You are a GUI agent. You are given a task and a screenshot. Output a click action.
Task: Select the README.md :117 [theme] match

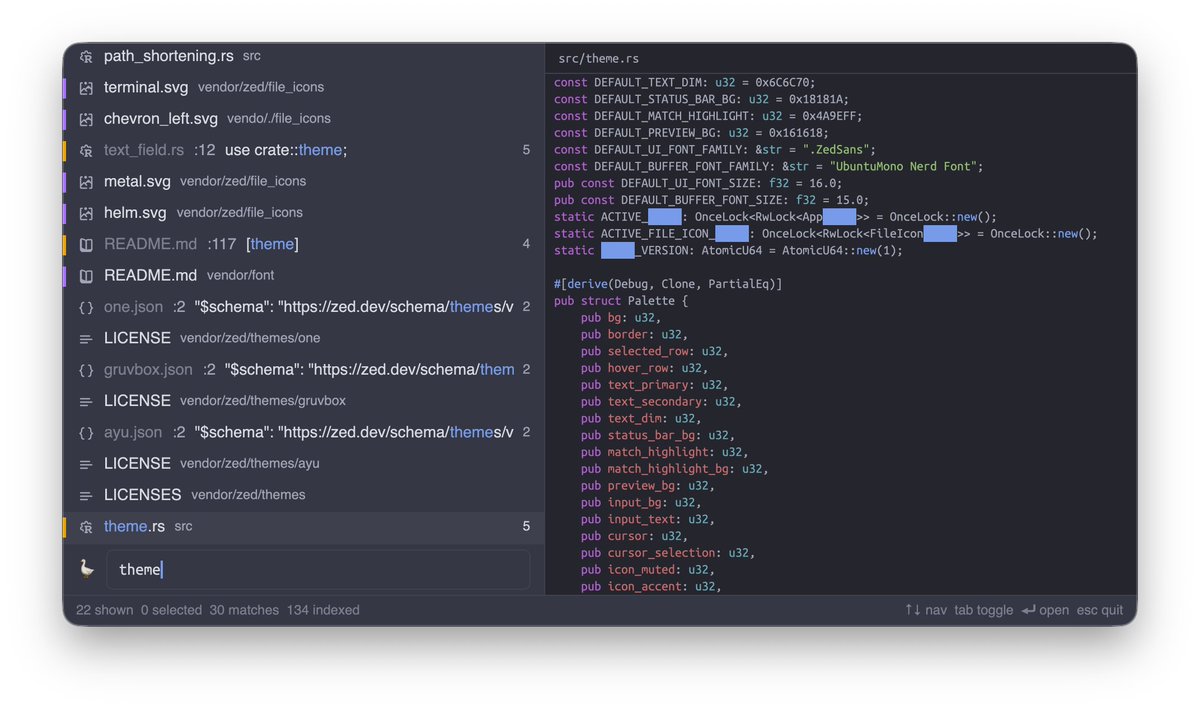(x=304, y=244)
